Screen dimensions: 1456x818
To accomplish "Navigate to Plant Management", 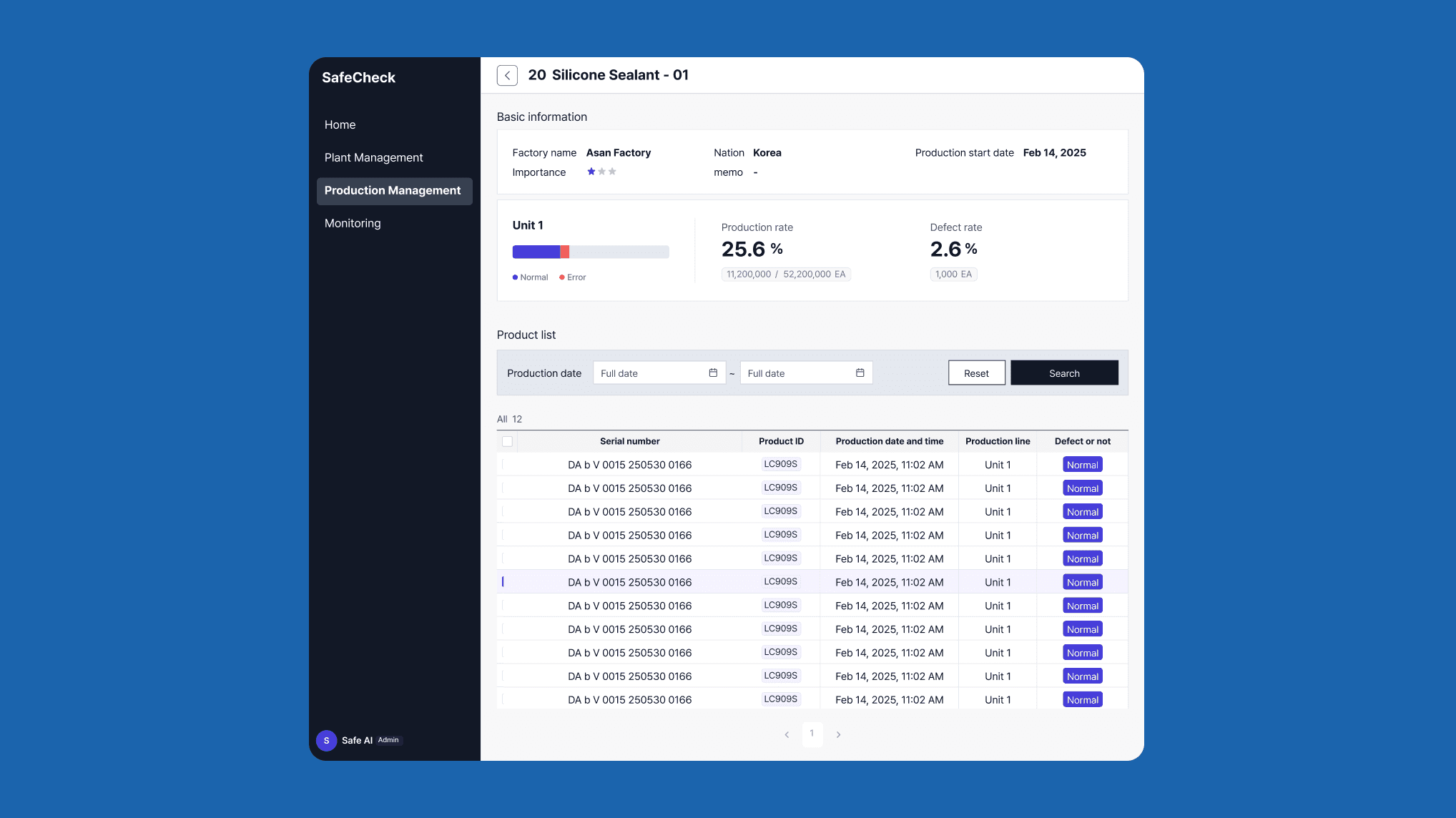I will tap(373, 157).
